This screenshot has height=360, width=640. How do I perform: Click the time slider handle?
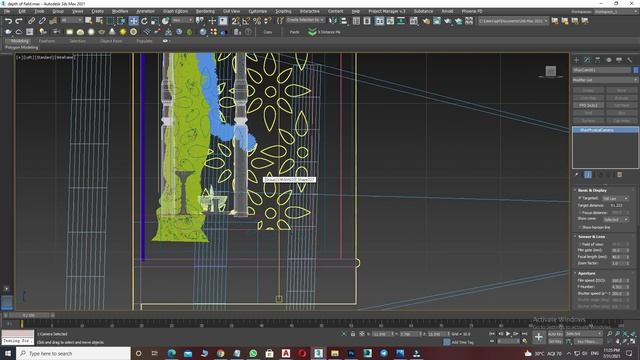(x=29, y=315)
